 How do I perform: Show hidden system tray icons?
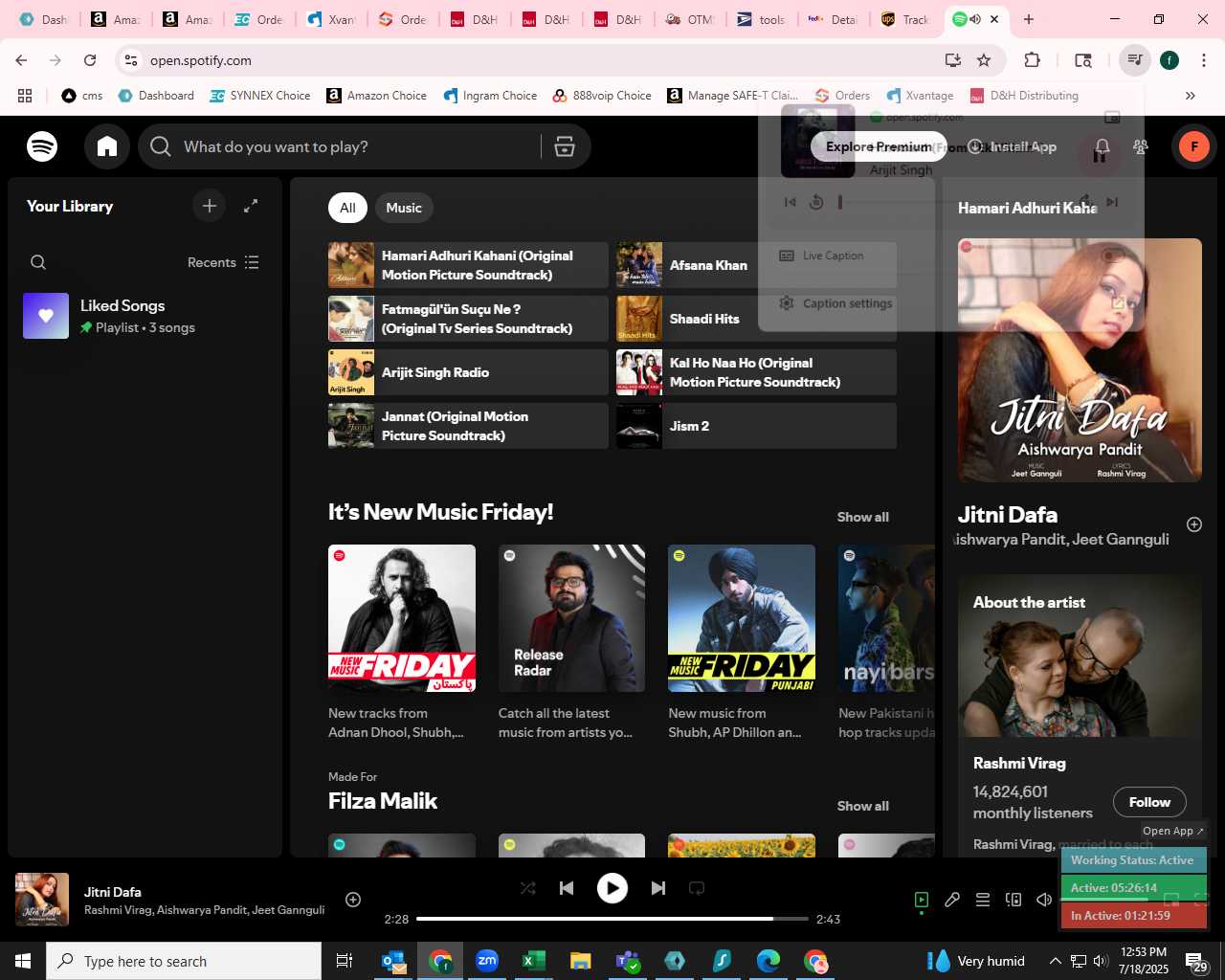(1055, 961)
